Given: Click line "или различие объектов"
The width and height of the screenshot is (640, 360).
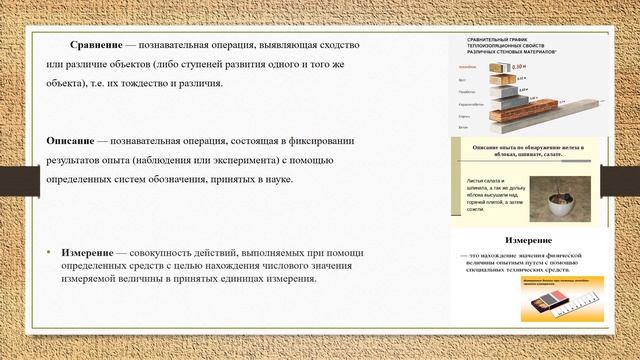Looking at the screenshot, I should (98, 64).
